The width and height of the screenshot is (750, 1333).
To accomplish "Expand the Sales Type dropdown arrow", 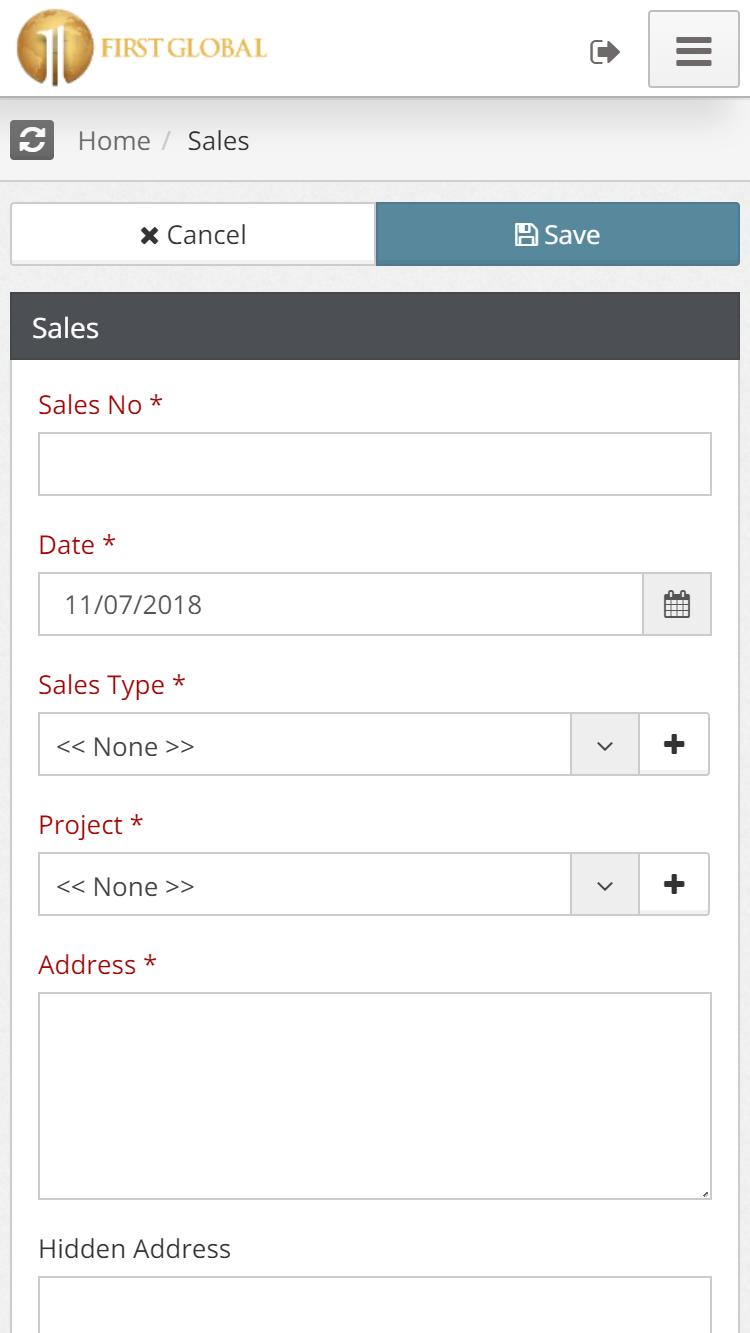I will click(x=605, y=744).
